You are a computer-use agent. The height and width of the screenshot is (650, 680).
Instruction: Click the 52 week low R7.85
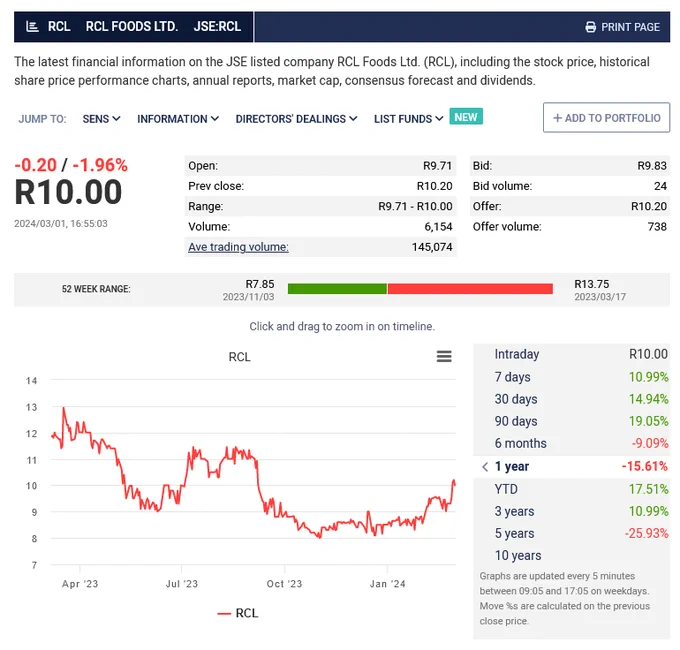tap(260, 284)
